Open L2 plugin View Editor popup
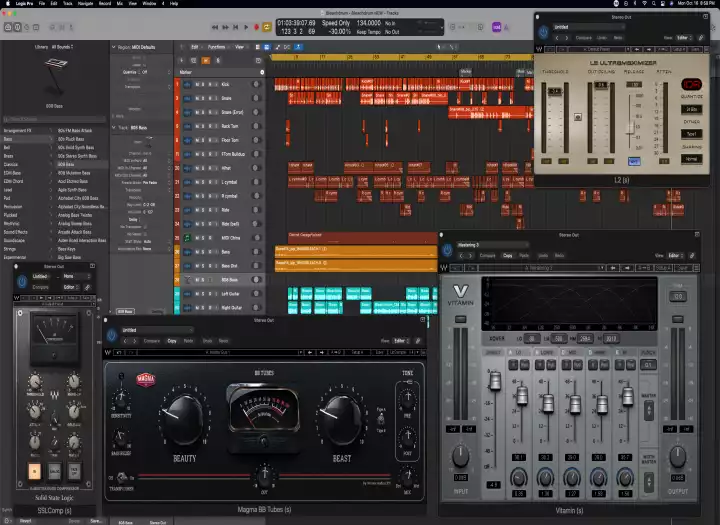 tap(685, 38)
